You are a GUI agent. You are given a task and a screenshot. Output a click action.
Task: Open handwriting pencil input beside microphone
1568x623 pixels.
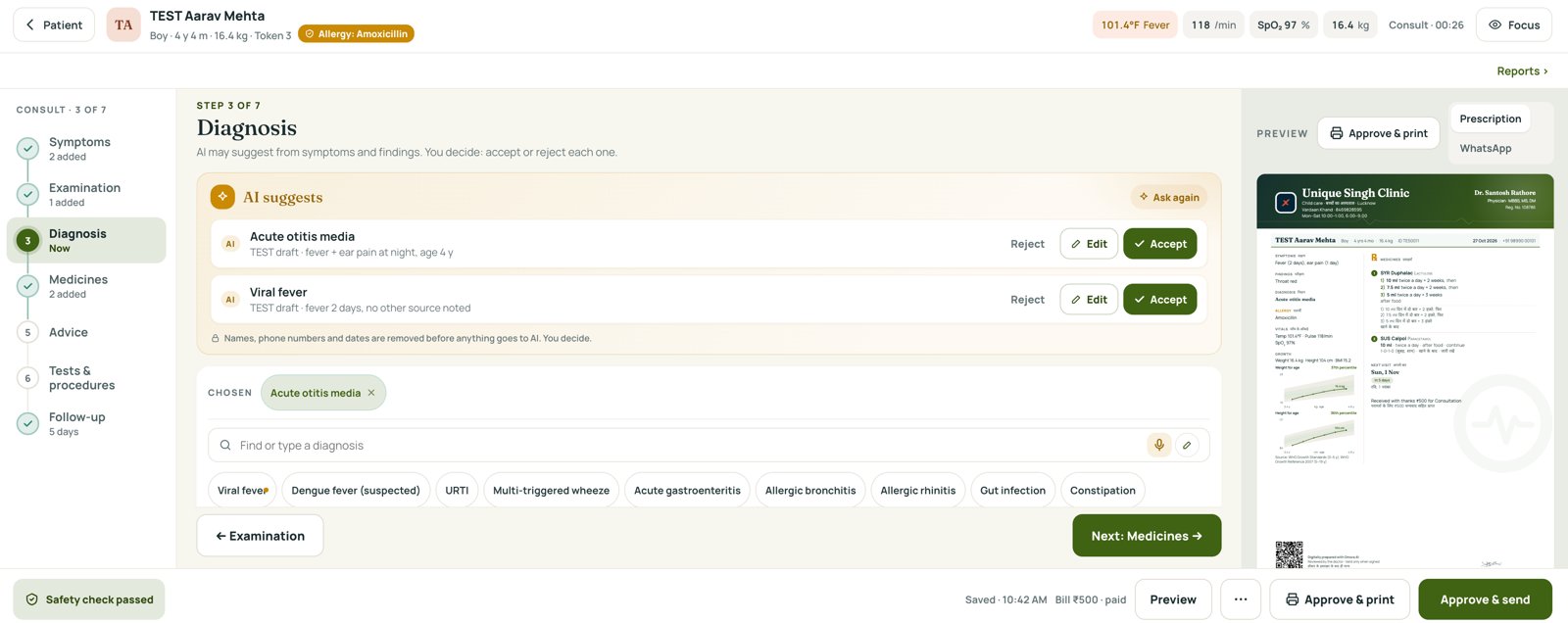(1187, 445)
